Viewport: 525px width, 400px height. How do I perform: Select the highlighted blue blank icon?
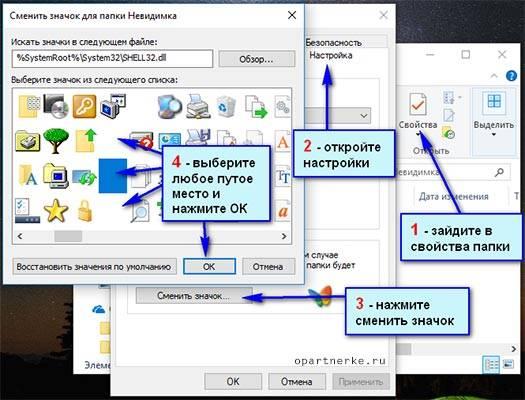(113, 176)
